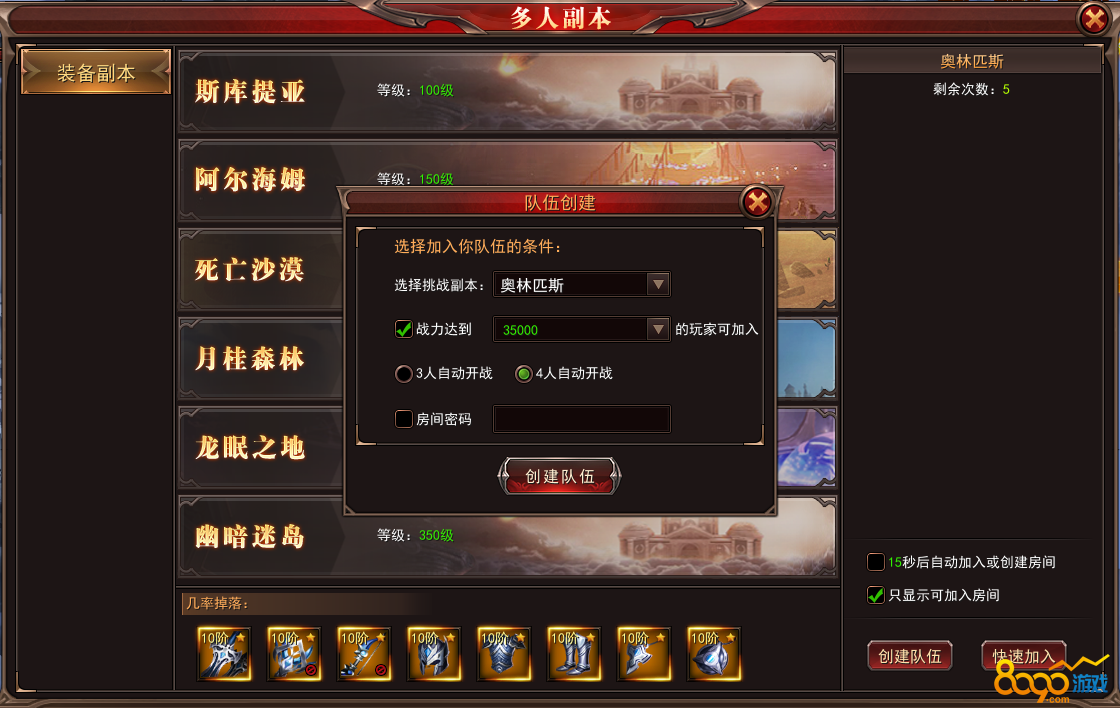Click the 10阶 round shield drop icon
1120x708 pixels.
(x=714, y=654)
